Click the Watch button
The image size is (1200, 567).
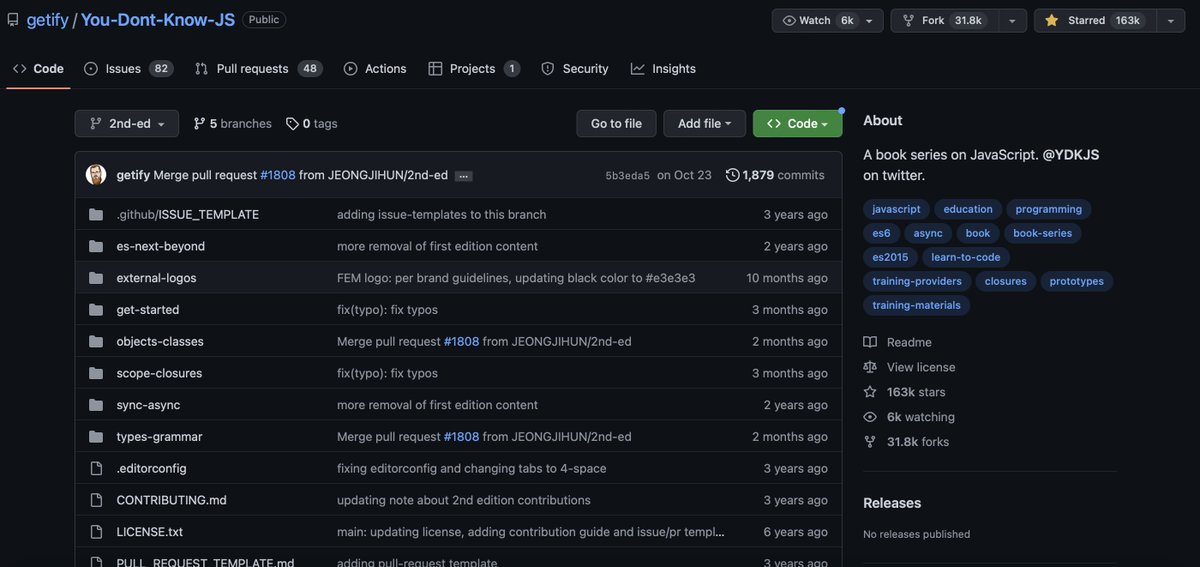[x=818, y=20]
